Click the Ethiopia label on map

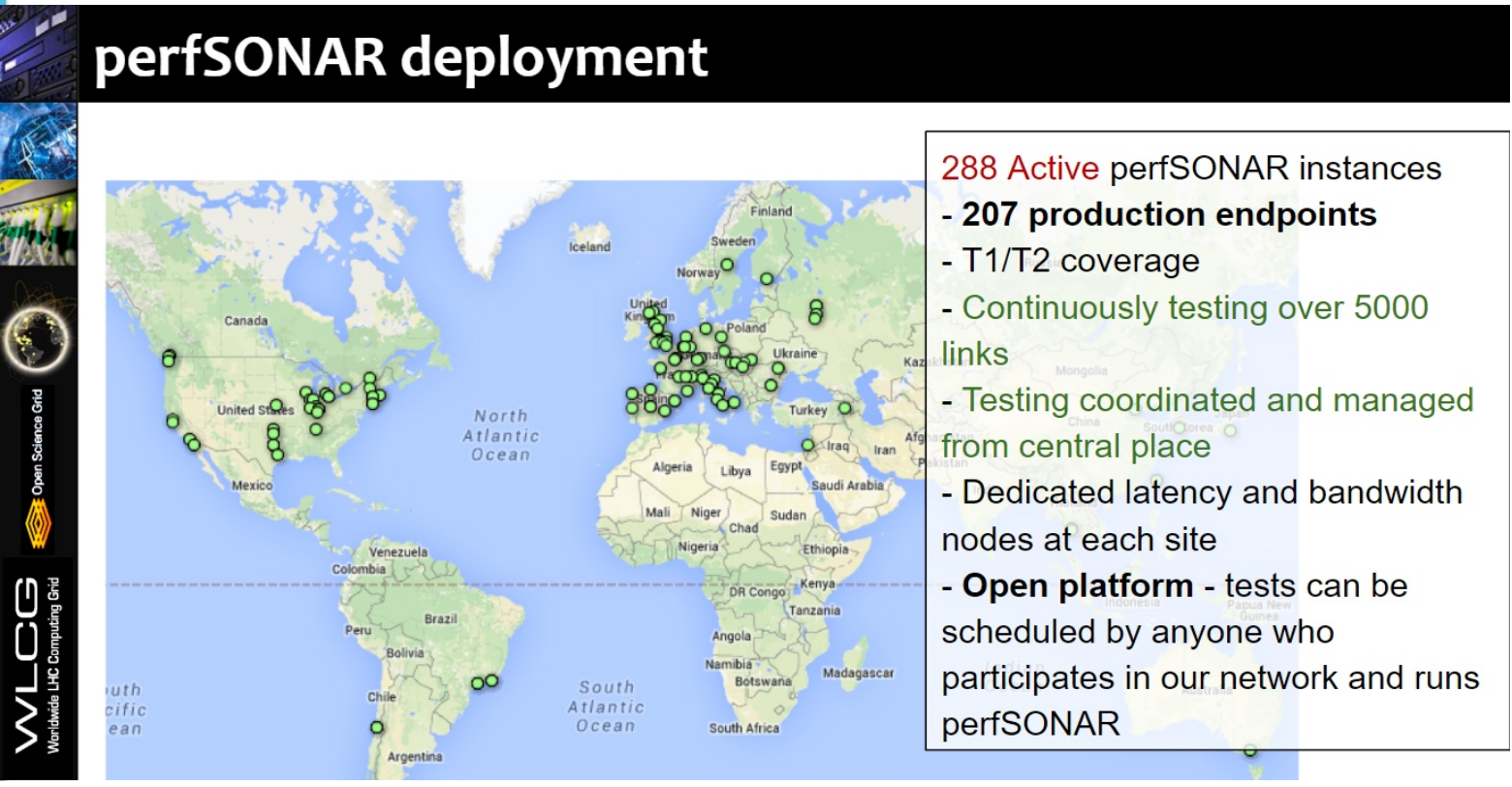(x=825, y=550)
